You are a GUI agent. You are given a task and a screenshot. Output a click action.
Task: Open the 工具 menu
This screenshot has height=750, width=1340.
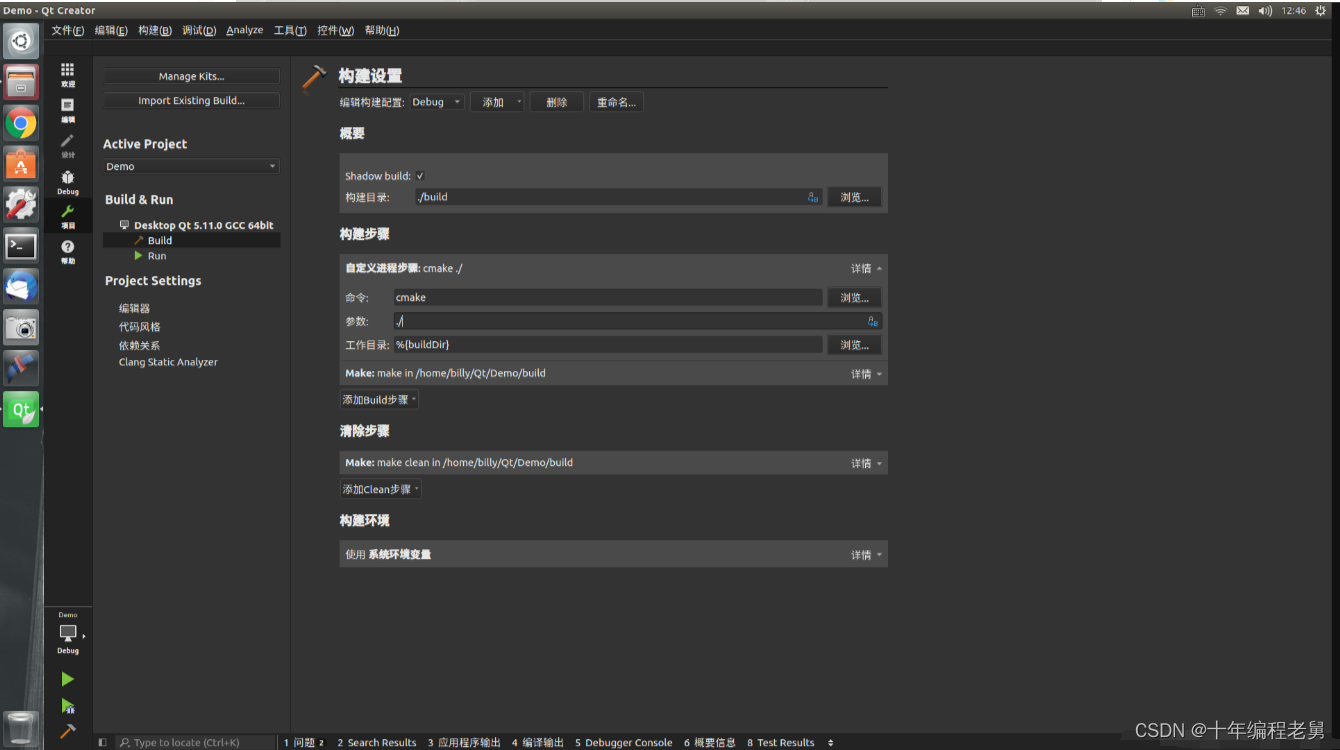tap(289, 30)
